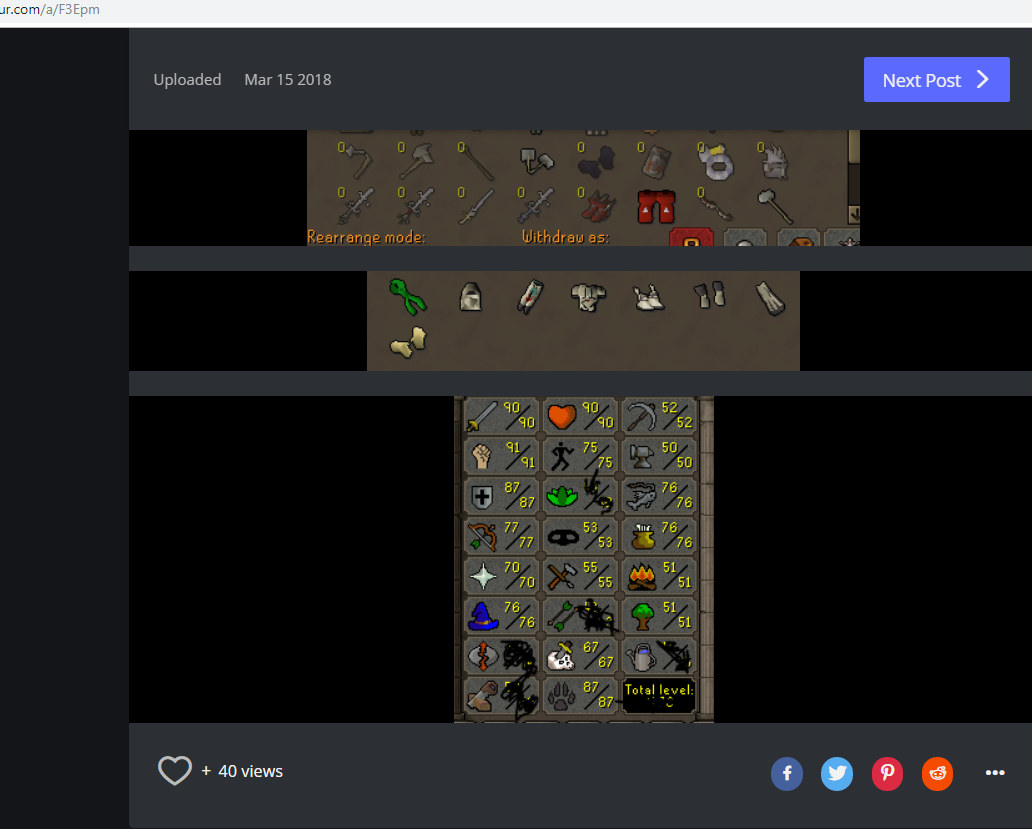This screenshot has height=829, width=1032.
Task: Open the Crafting hammer and chisel skill
Action: point(561,576)
